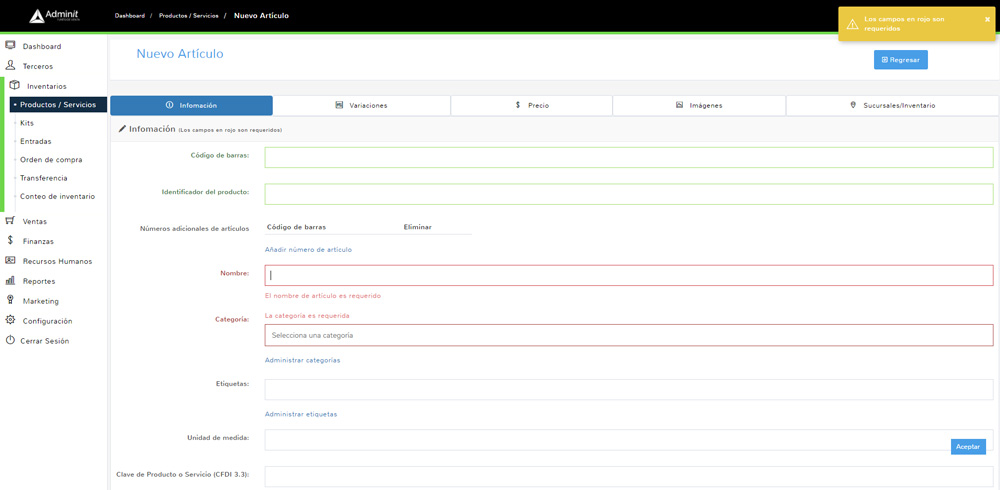Click the Terceros person icon
Screen dimensions: 1000x490
[11, 66]
